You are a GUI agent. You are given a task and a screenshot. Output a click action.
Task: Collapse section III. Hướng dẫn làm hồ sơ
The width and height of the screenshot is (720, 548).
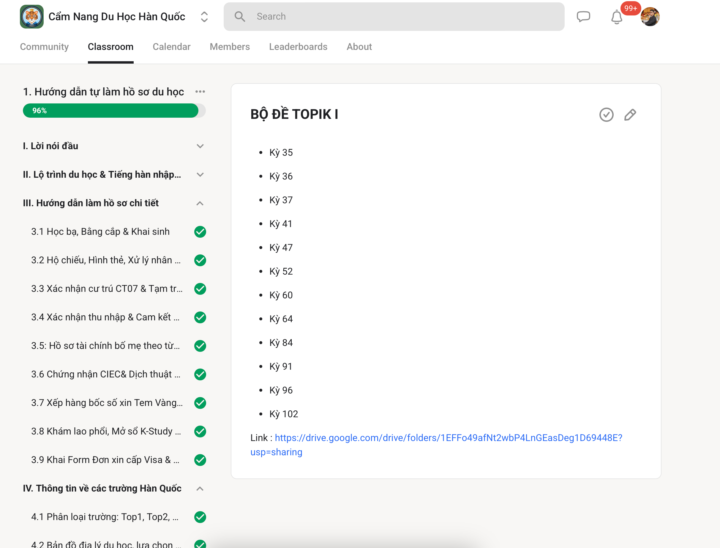click(x=200, y=203)
